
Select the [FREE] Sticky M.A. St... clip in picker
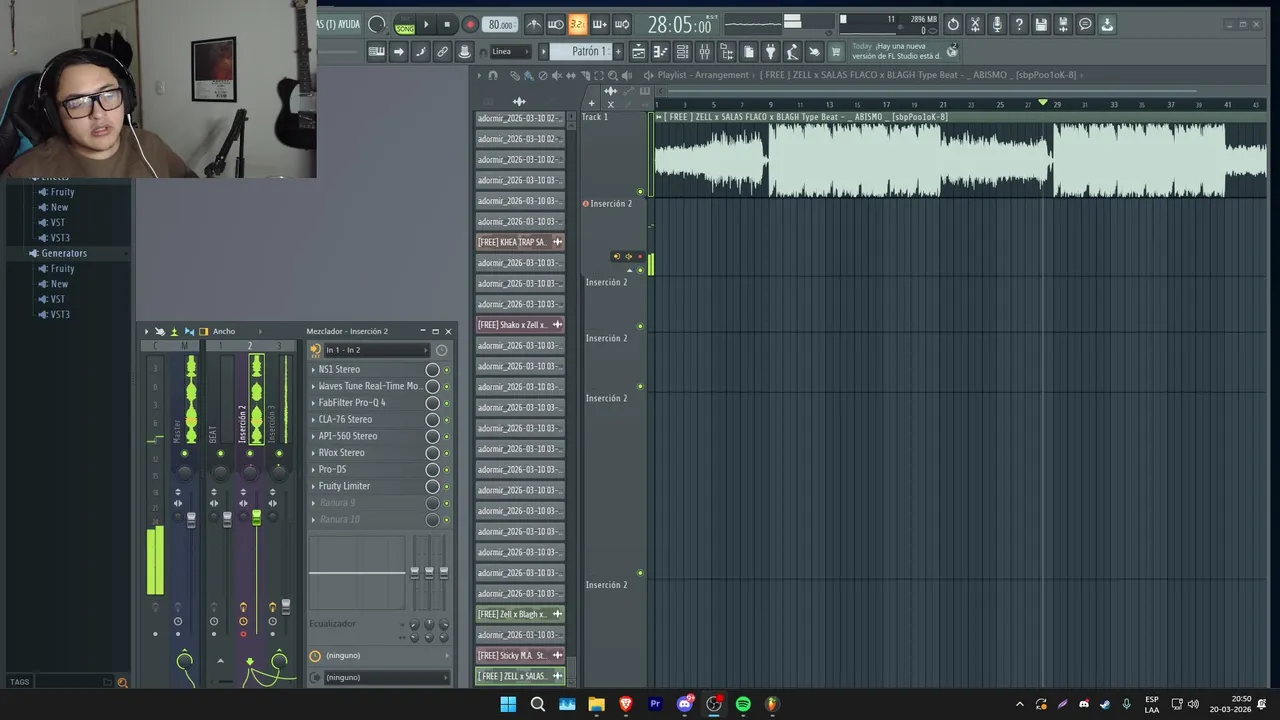520,656
